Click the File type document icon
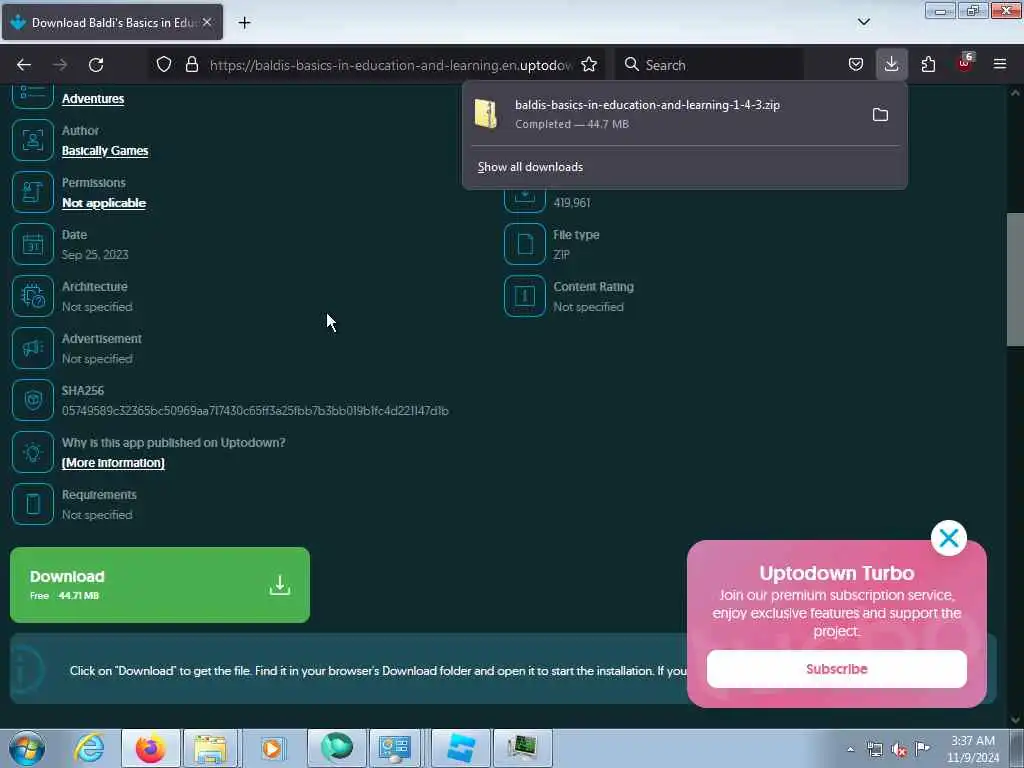Viewport: 1024px width, 768px height. [524, 244]
